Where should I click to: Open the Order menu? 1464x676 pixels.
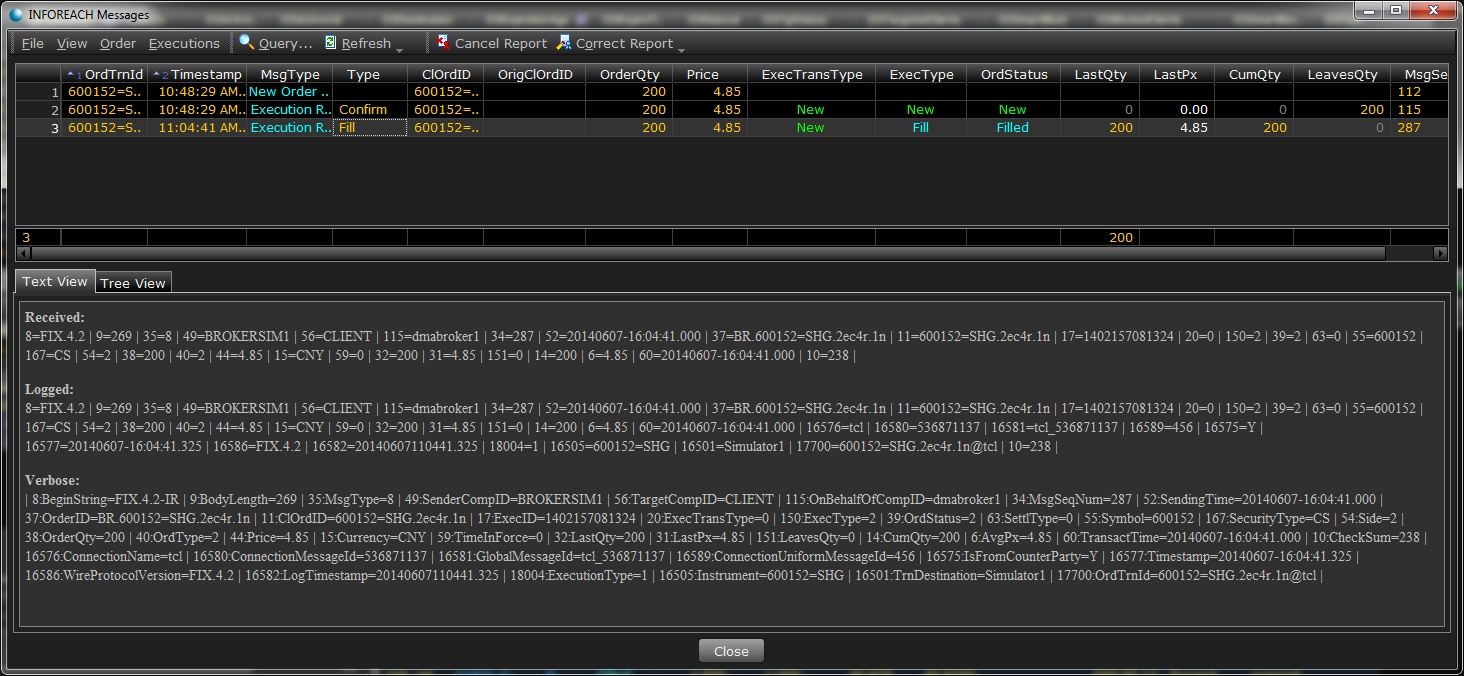point(118,43)
